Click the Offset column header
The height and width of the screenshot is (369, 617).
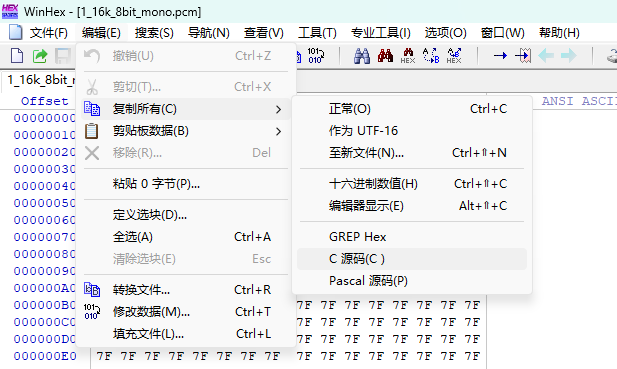tap(44, 101)
